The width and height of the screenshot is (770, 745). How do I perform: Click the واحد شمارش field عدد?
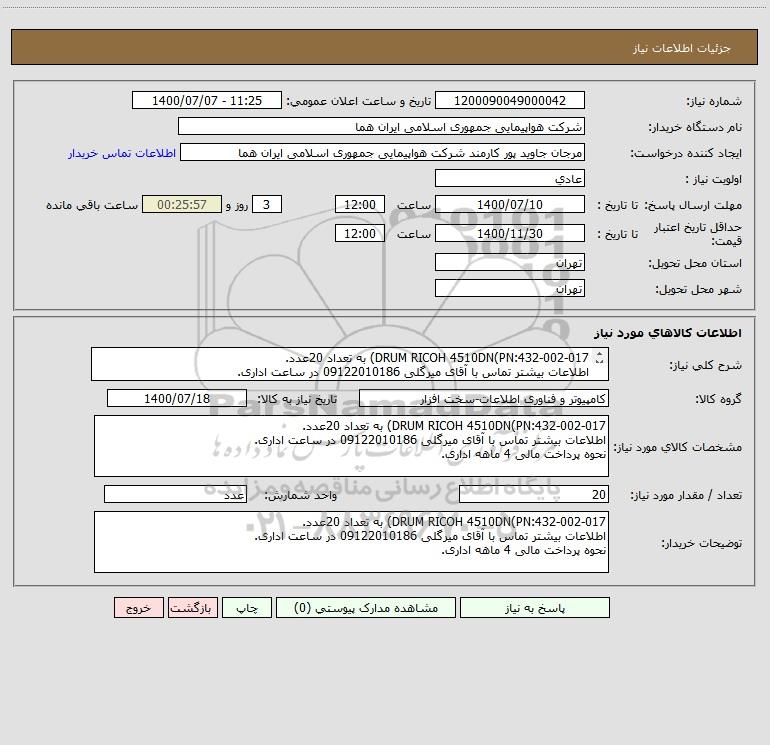point(175,494)
